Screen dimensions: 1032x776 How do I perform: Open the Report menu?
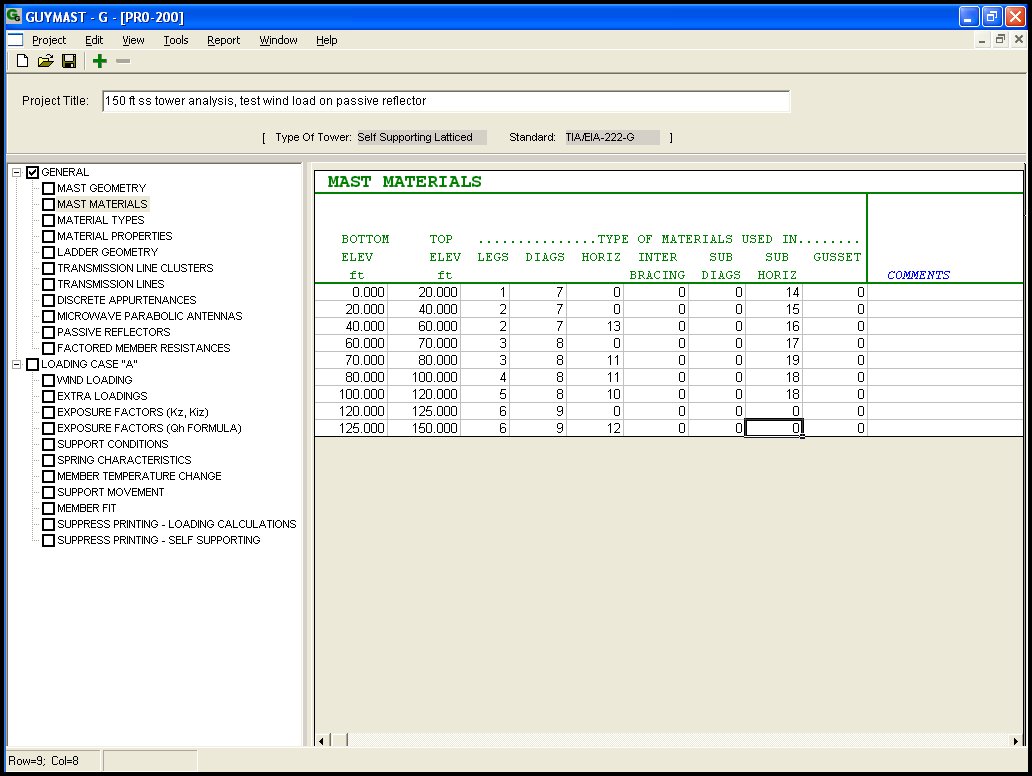click(x=224, y=40)
